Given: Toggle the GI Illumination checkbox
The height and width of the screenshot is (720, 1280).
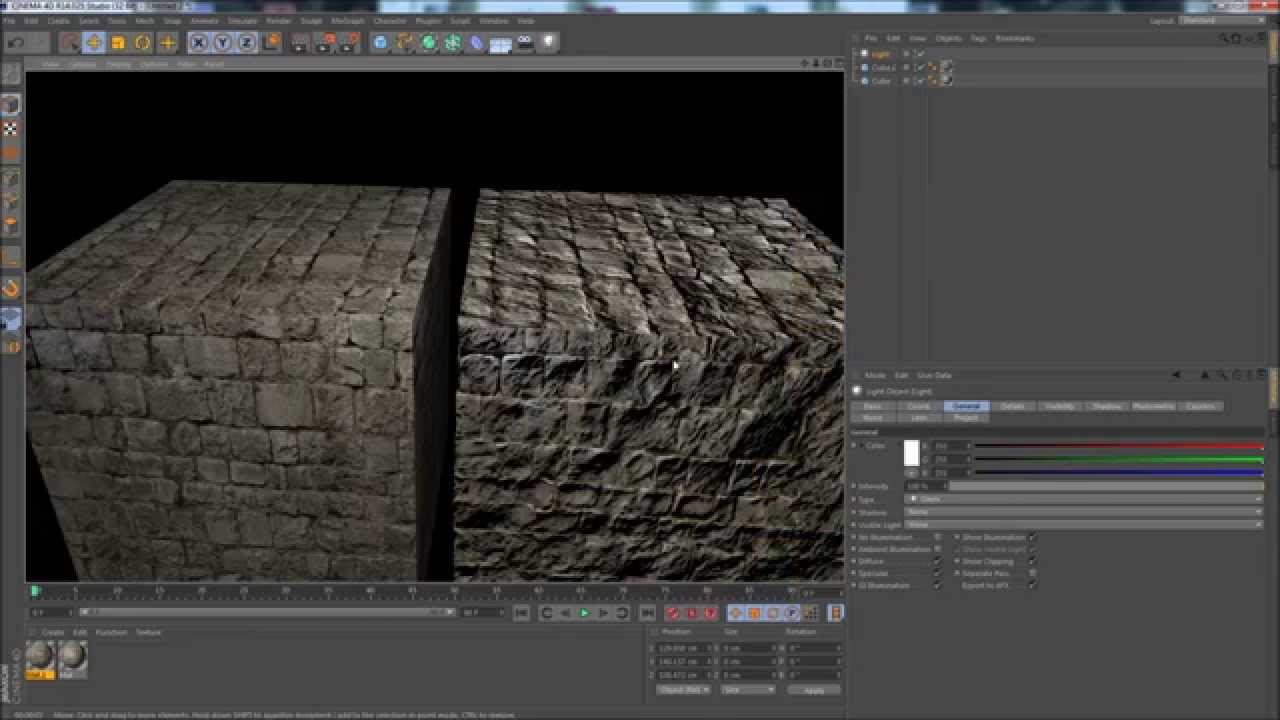Looking at the screenshot, I should [937, 585].
